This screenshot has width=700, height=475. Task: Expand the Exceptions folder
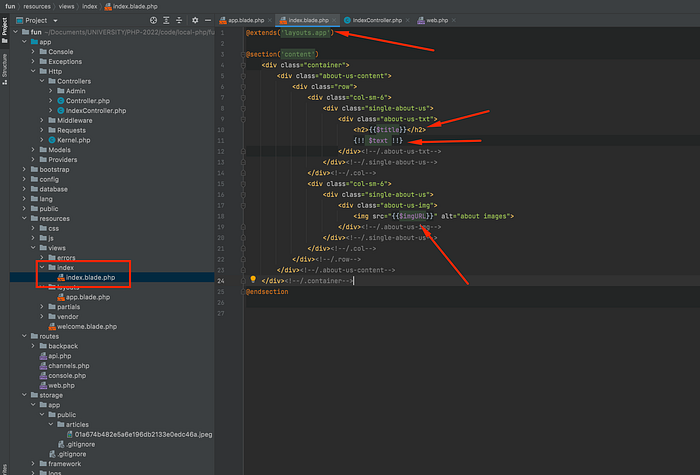(x=33, y=62)
